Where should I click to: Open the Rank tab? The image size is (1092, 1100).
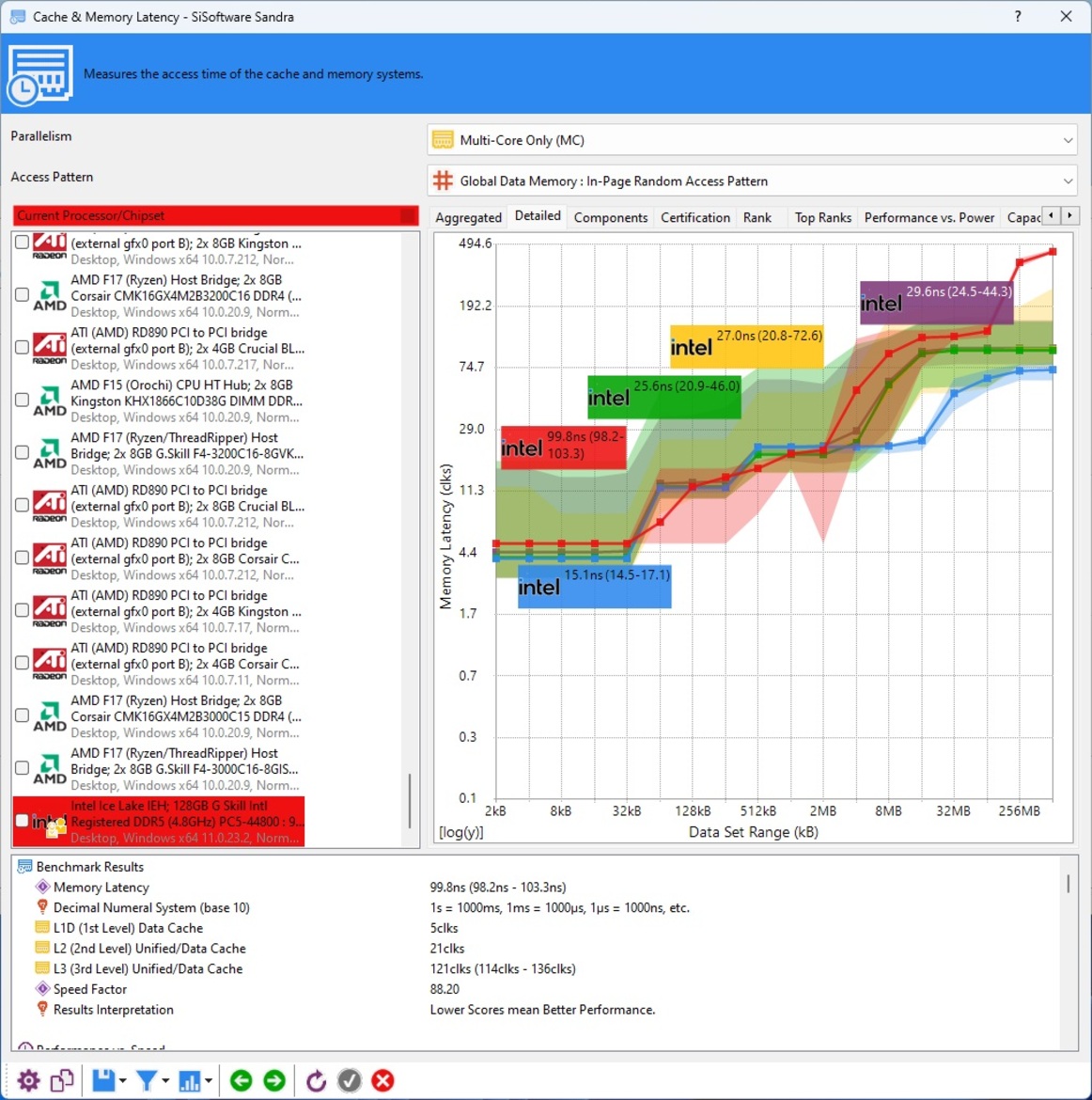pos(757,217)
